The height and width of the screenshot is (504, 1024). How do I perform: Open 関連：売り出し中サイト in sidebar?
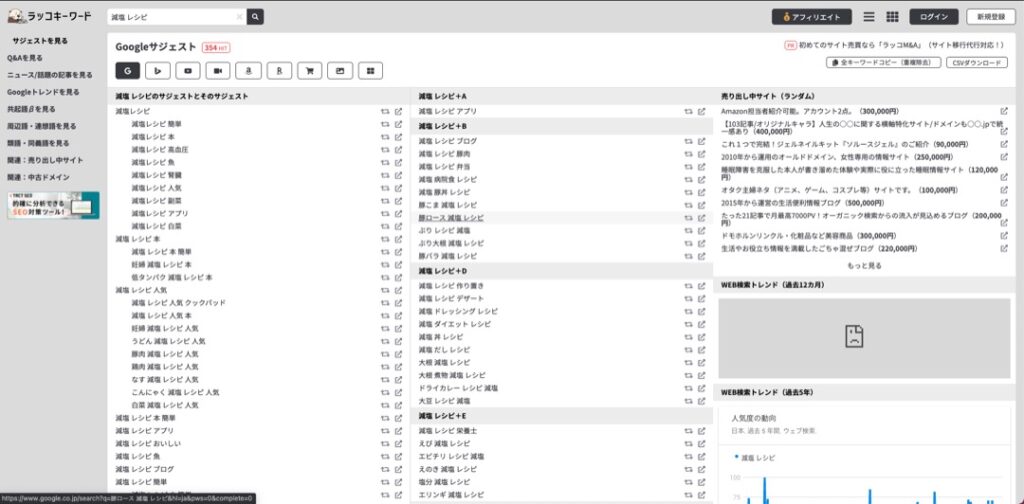tap(45, 160)
